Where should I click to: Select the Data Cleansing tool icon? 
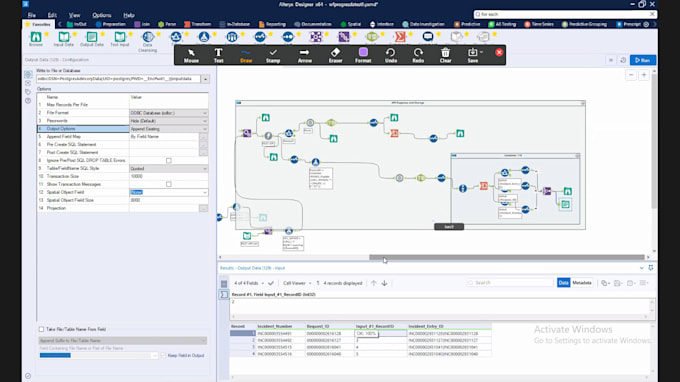(148, 37)
